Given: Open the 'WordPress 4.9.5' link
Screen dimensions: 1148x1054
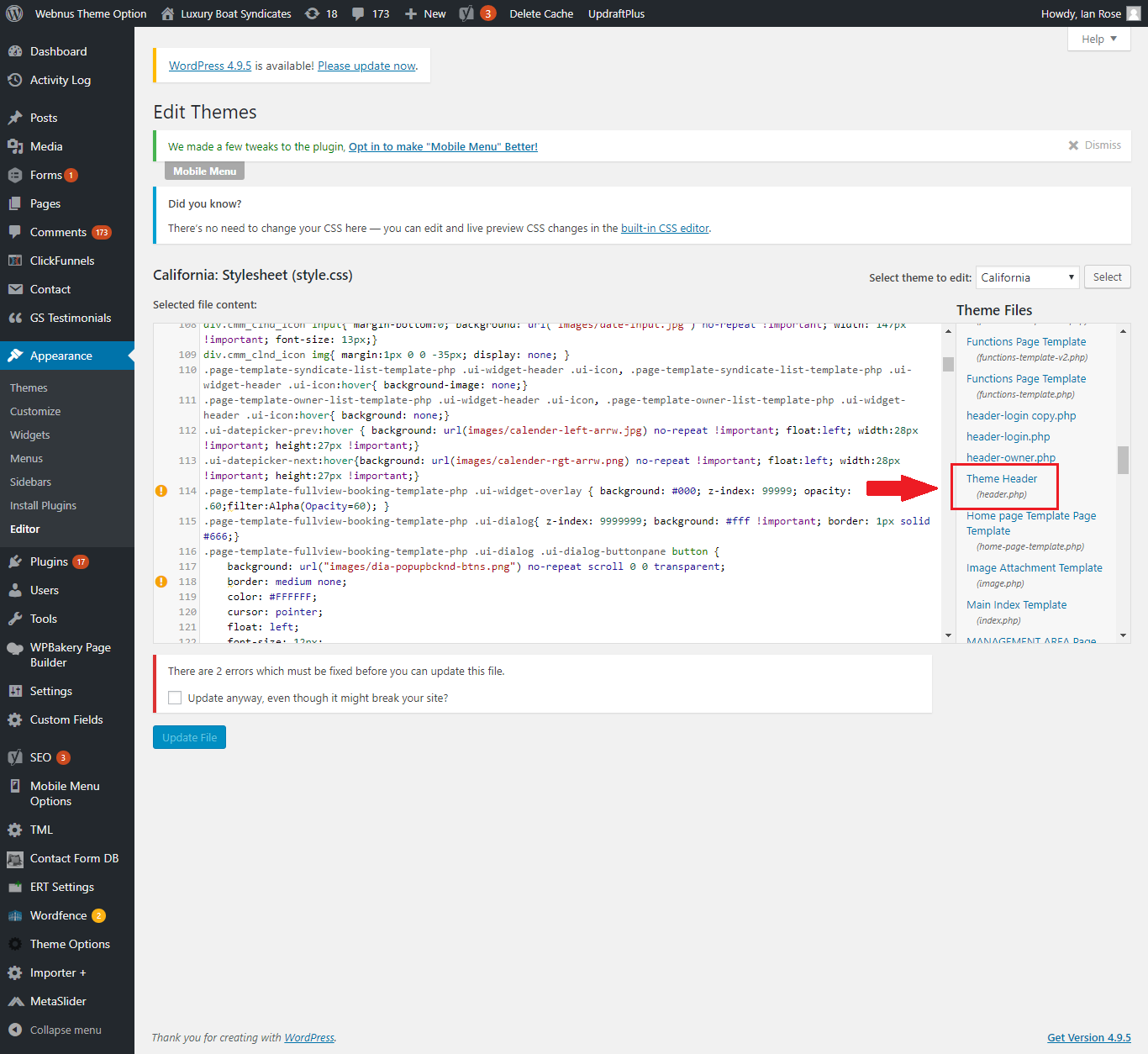Looking at the screenshot, I should pyautogui.click(x=210, y=66).
